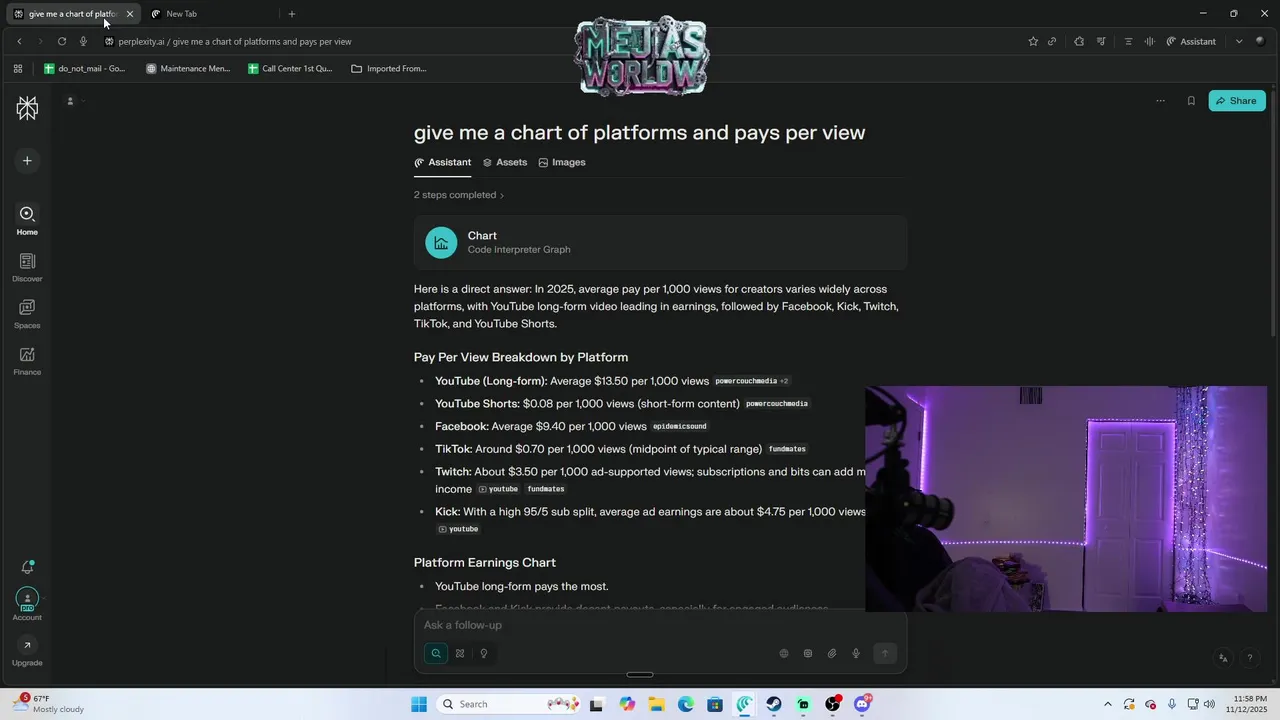Open epidemicsound source citation
The image size is (1280, 720).
pos(680,427)
